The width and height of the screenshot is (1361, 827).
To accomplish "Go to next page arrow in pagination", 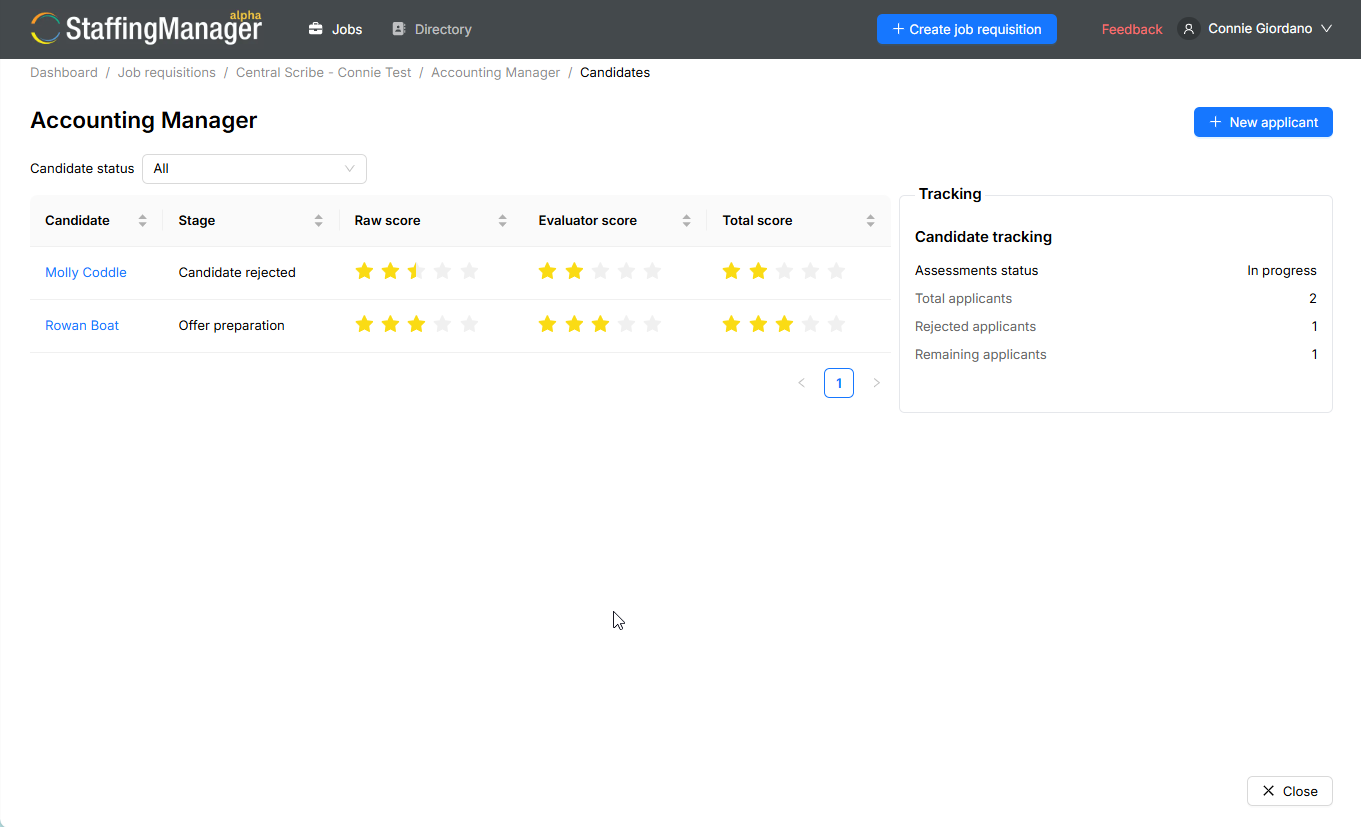I will pos(877,383).
